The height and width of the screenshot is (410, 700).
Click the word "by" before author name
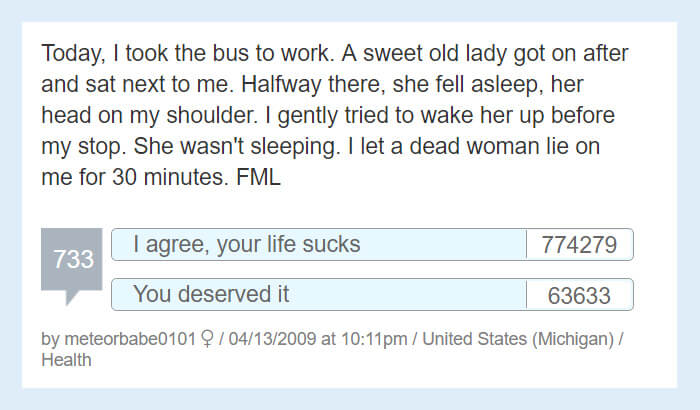tap(50, 339)
